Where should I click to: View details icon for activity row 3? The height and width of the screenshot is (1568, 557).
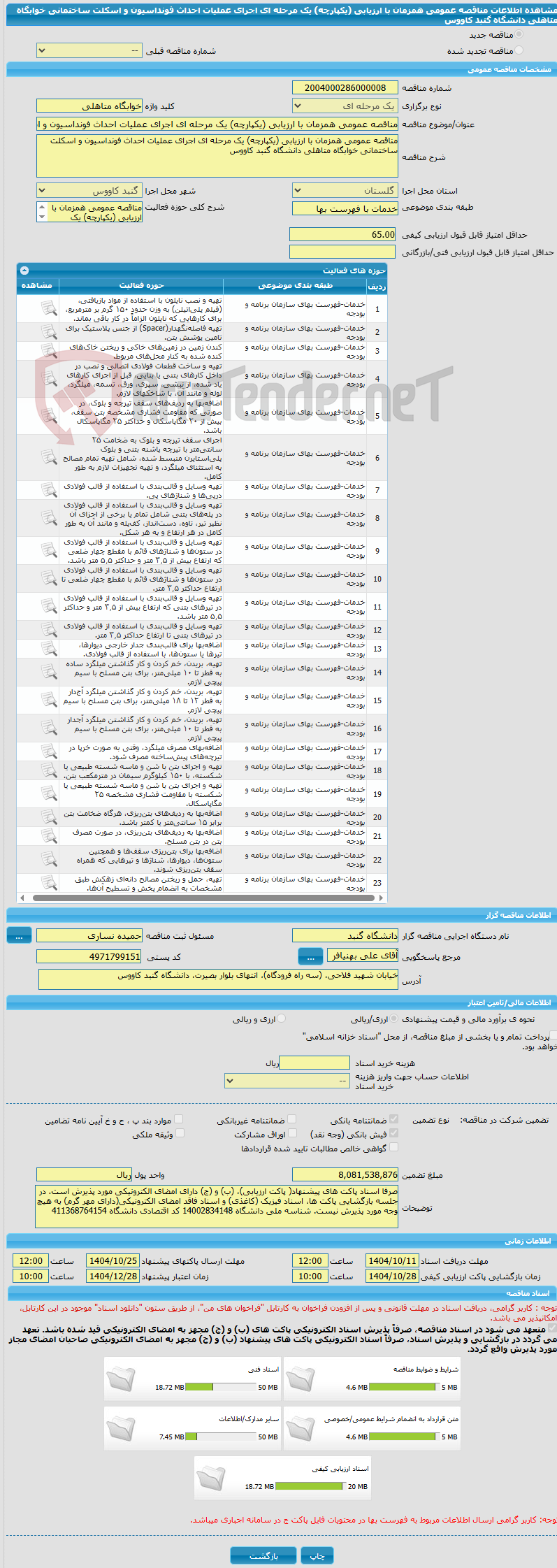(48, 351)
